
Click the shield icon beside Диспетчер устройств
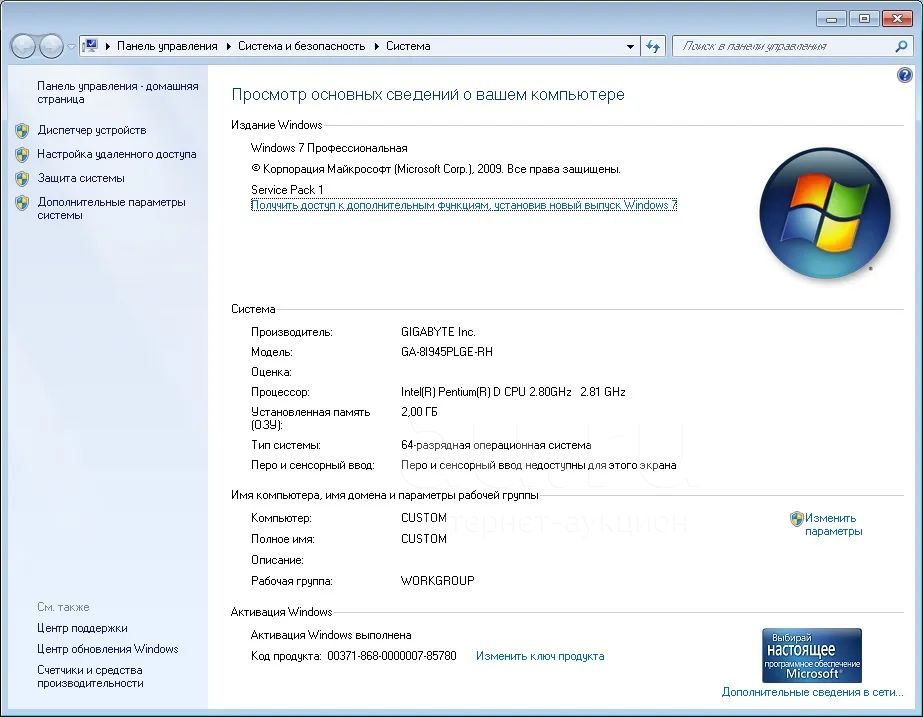(x=22, y=130)
